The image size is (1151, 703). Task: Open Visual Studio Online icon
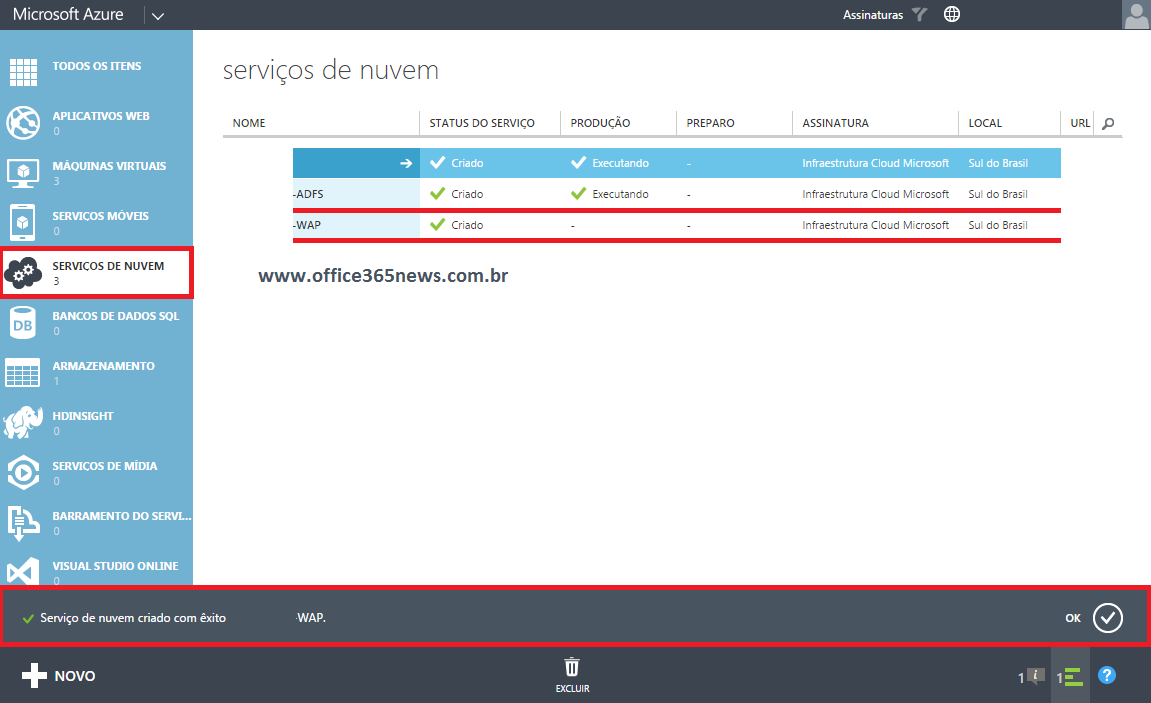[23, 572]
